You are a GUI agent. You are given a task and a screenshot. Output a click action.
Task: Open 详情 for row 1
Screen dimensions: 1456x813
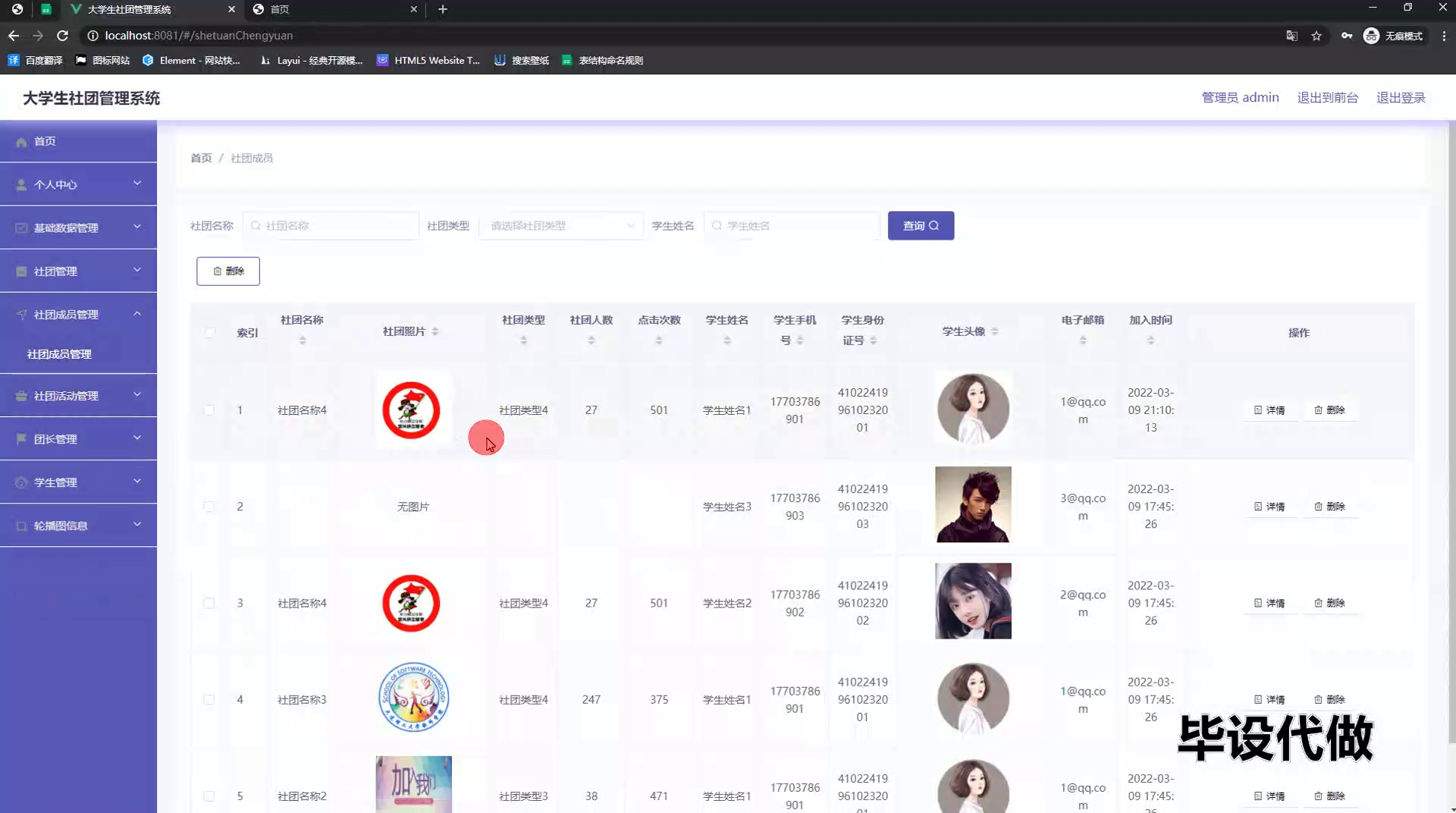coord(1269,410)
